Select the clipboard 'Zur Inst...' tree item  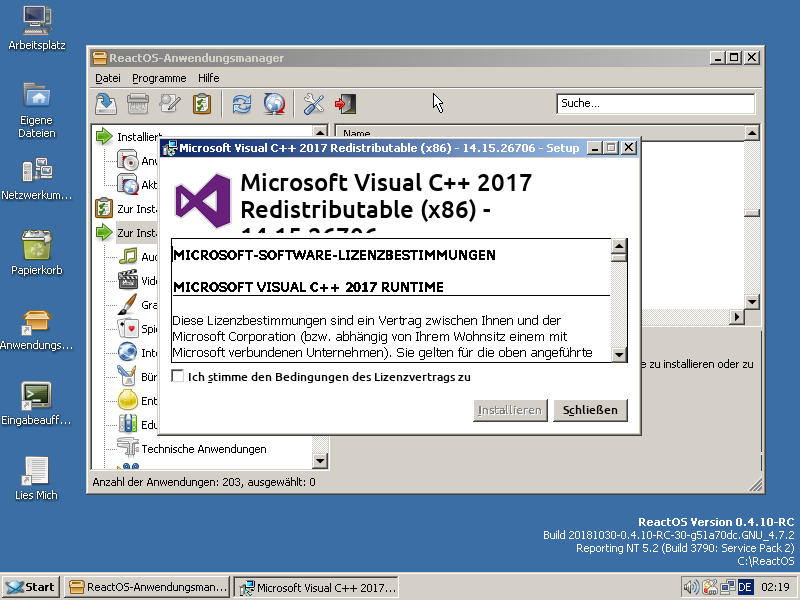(x=127, y=209)
